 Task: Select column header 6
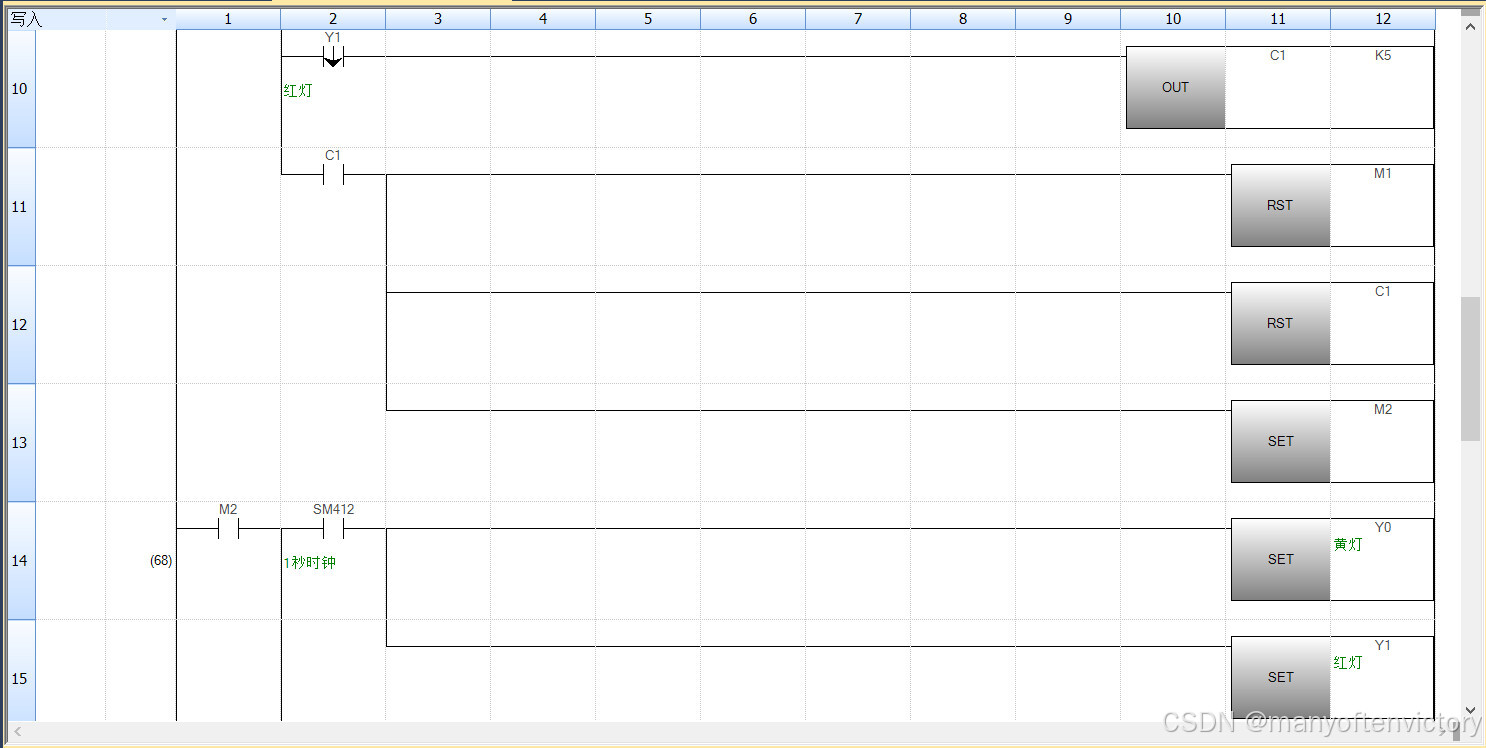[x=753, y=19]
